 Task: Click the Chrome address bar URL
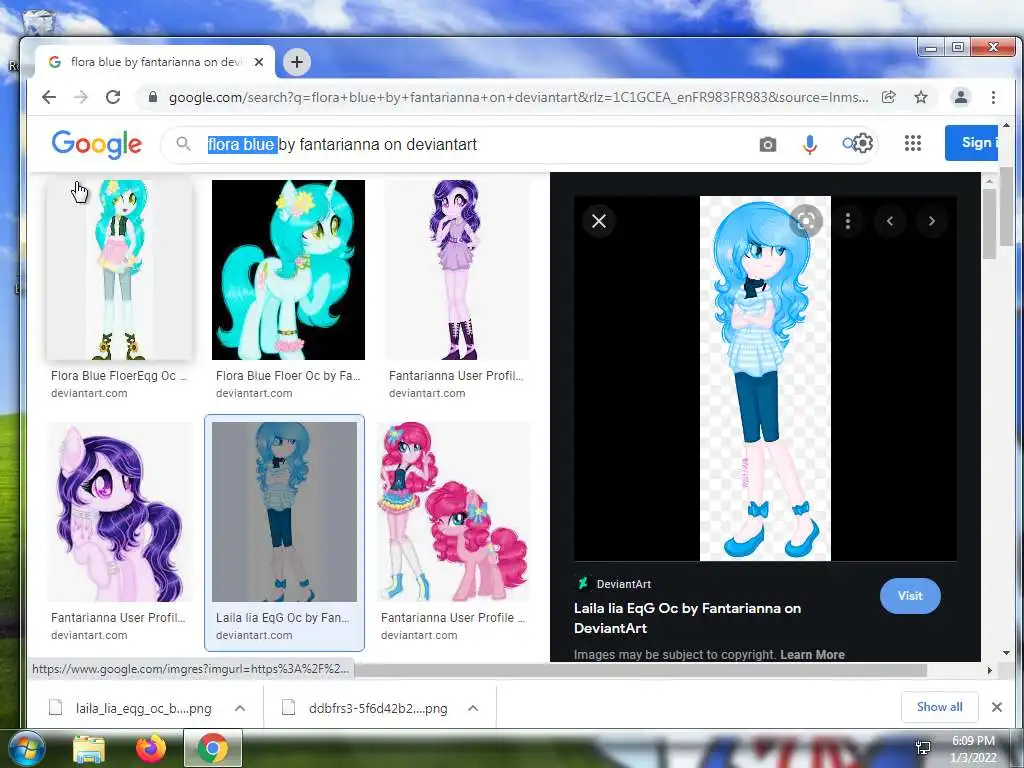pyautogui.click(x=518, y=97)
